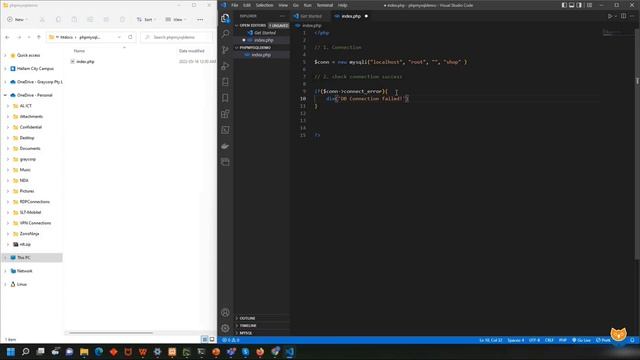This screenshot has width=640, height=360.
Task: Click the Spaces: 4 indentation status item
Action: pos(516,340)
